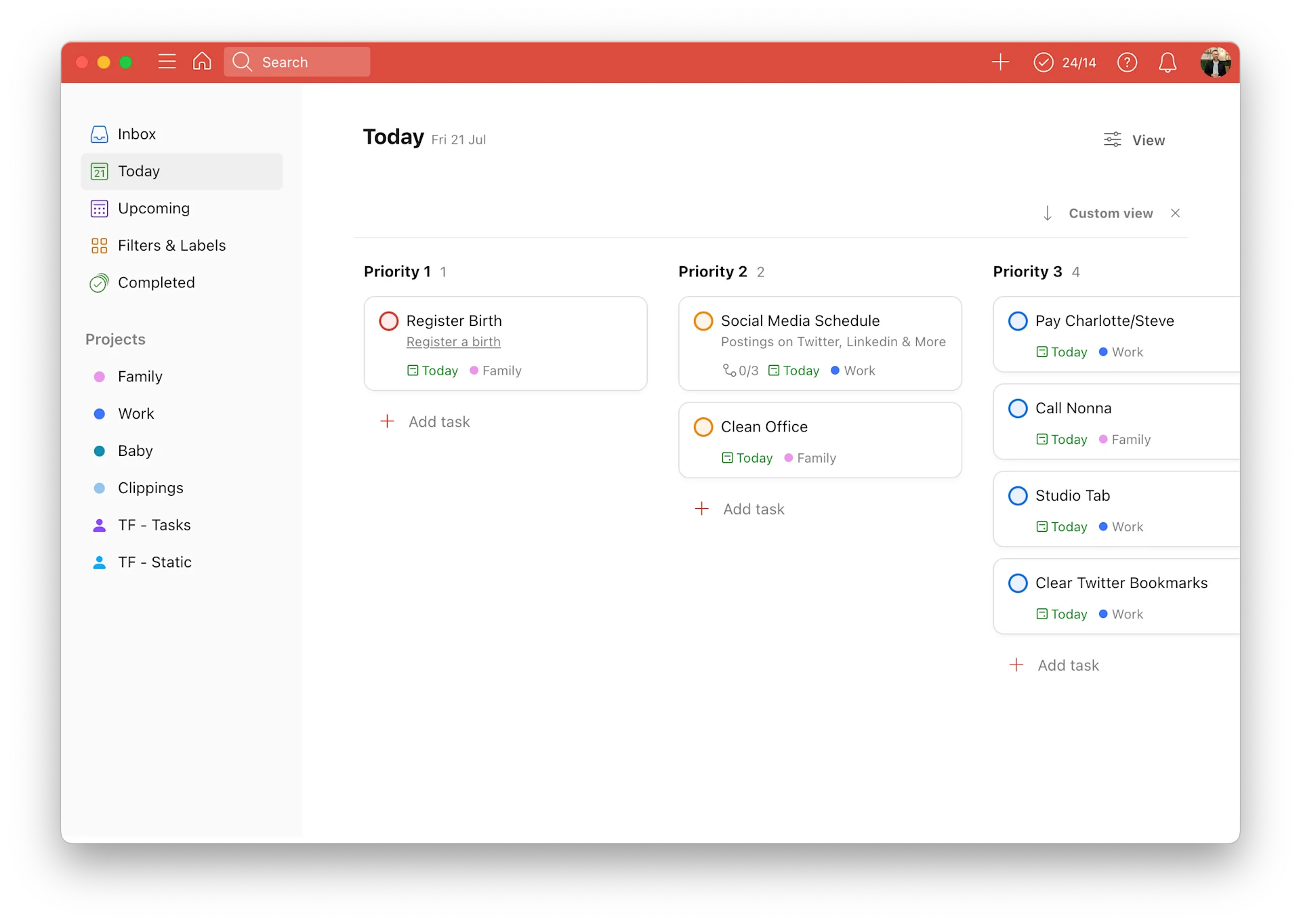Screen dimensions: 1301x924
Task: Open the Completed section
Action: [x=156, y=282]
